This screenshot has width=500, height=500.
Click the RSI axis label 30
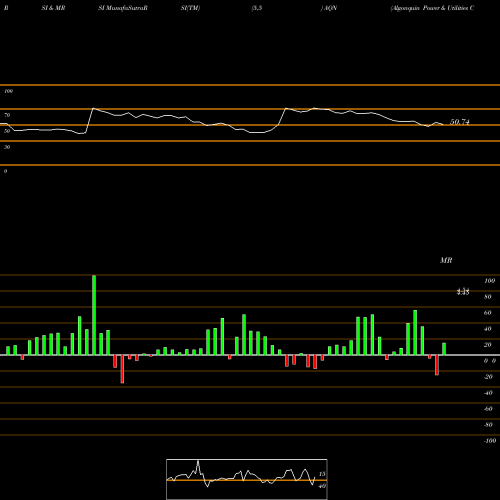click(x=7, y=147)
